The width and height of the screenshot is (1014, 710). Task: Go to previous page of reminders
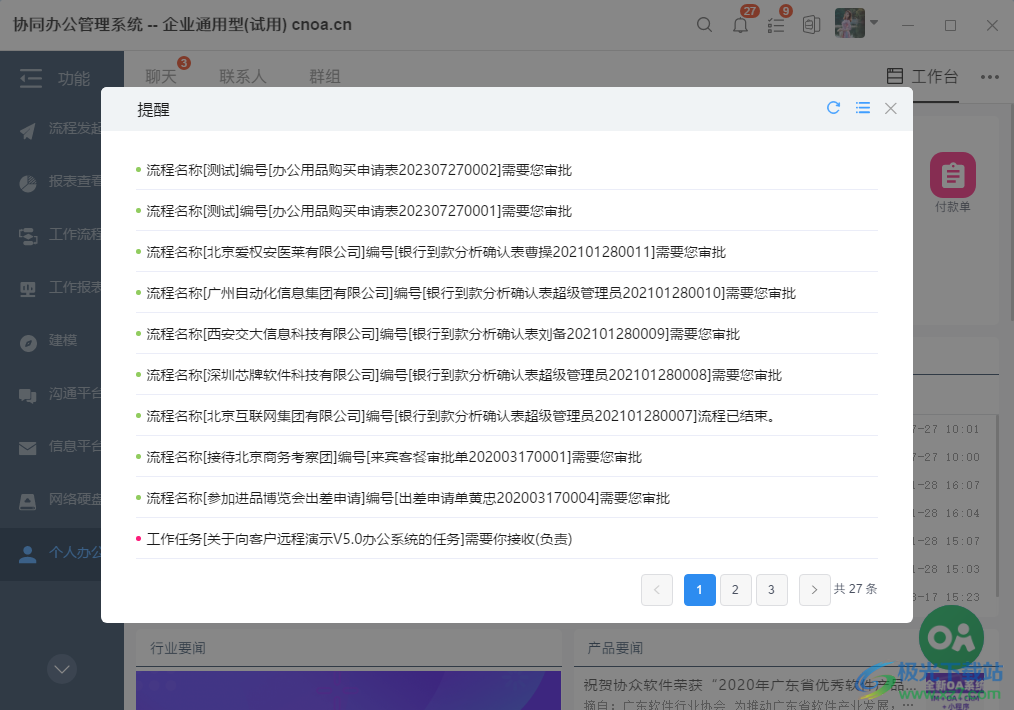tap(657, 590)
